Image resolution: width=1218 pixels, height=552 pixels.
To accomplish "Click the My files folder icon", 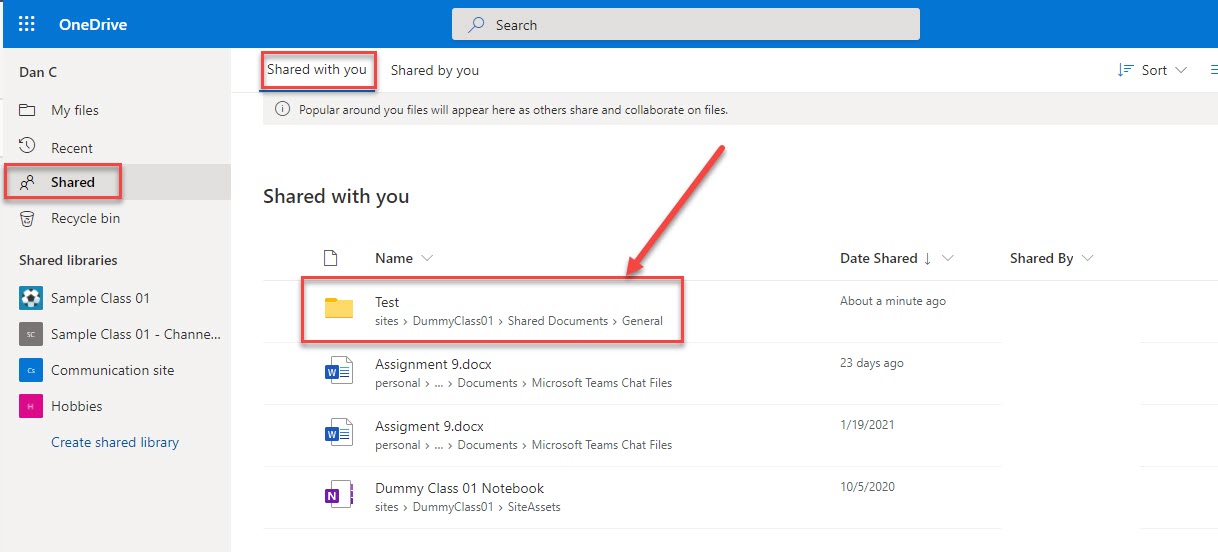I will click(28, 110).
